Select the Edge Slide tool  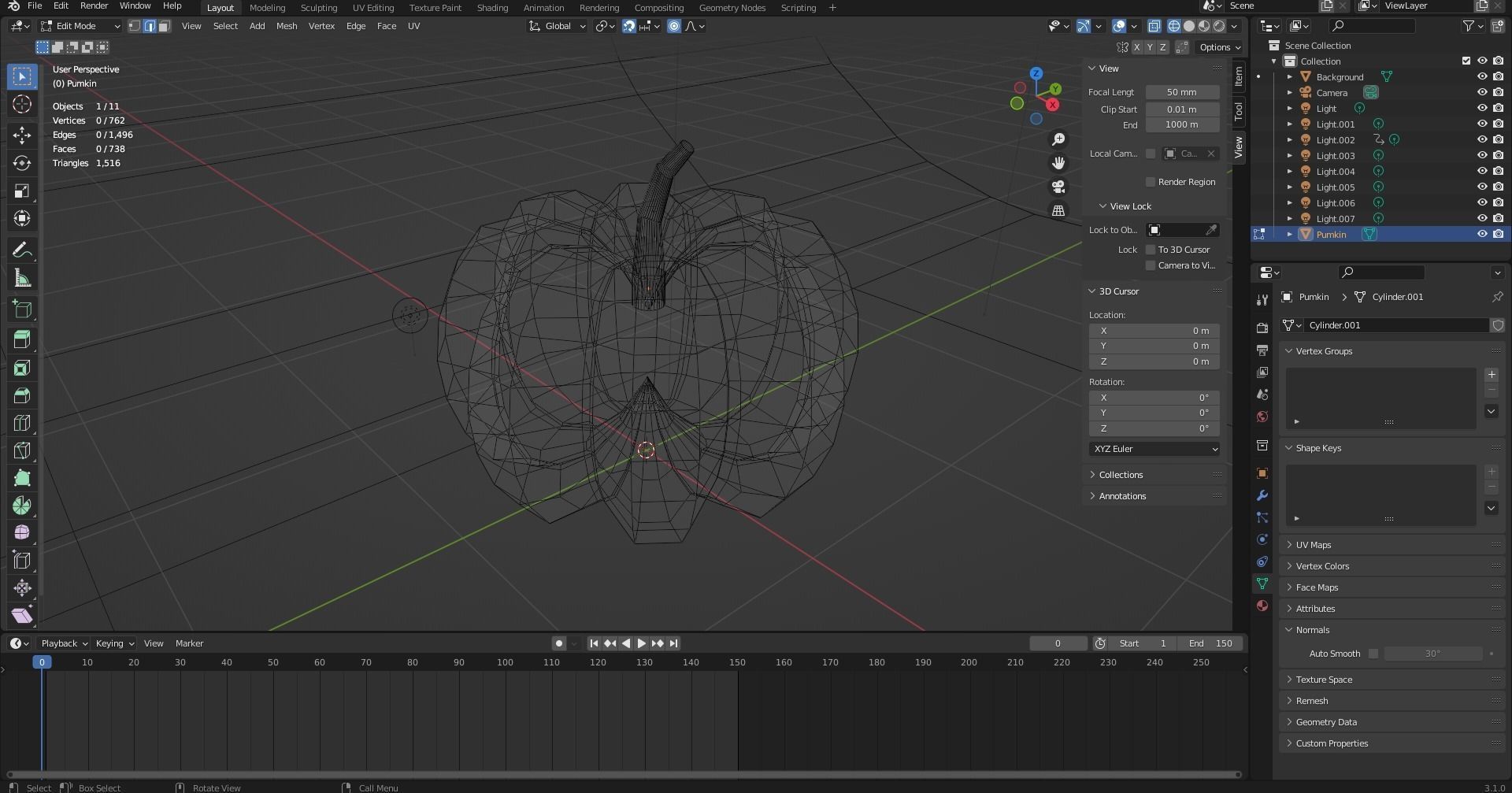coord(22,561)
